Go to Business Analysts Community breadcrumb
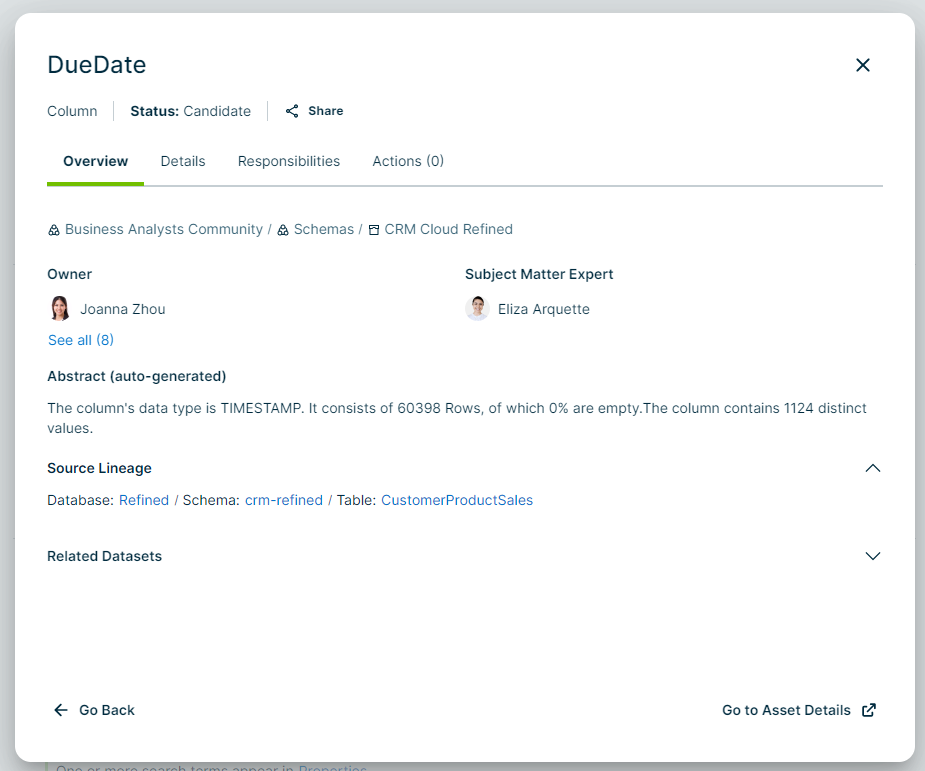The height and width of the screenshot is (771, 925). [x=164, y=229]
